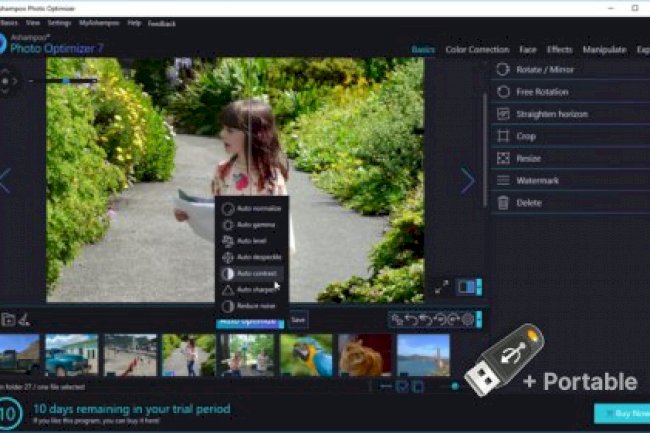Click the Rotate / Mirror icon

(502, 70)
